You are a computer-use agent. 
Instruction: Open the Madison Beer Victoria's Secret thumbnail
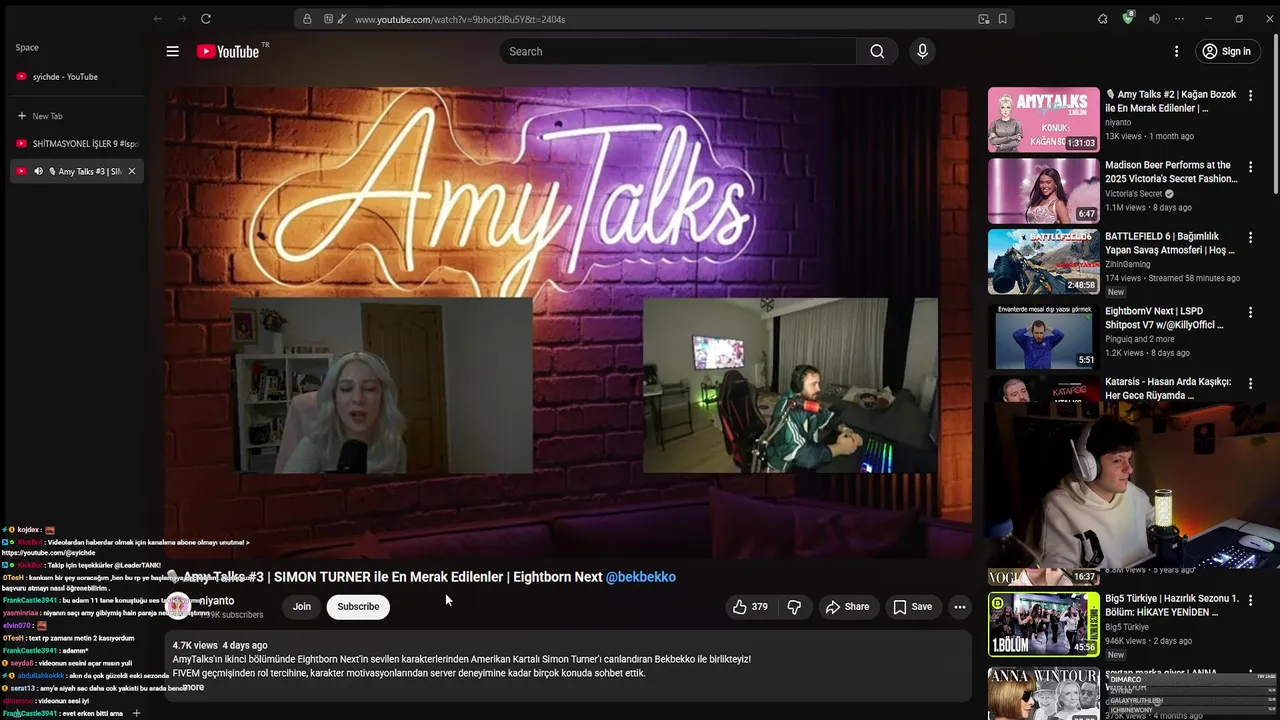point(1043,191)
